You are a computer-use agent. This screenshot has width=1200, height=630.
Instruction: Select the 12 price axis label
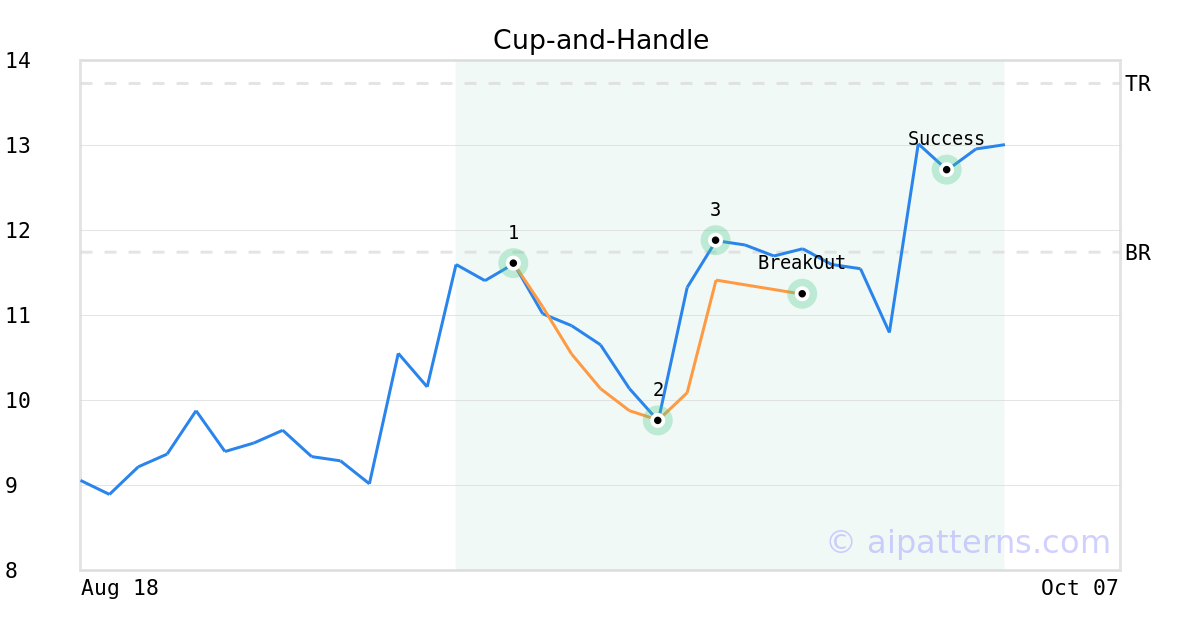18,231
